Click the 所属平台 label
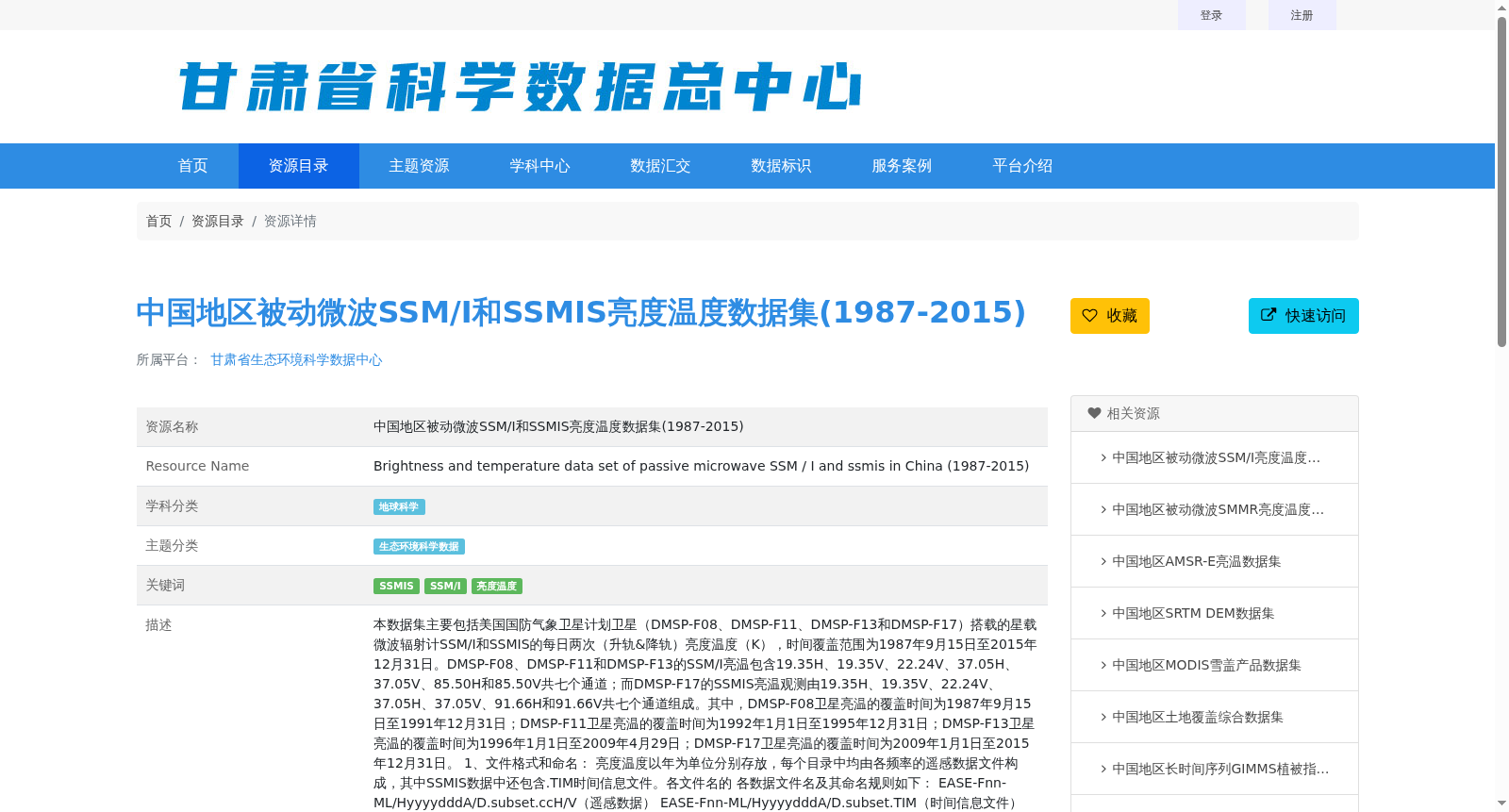Screen dimensions: 1509x812 point(168,359)
